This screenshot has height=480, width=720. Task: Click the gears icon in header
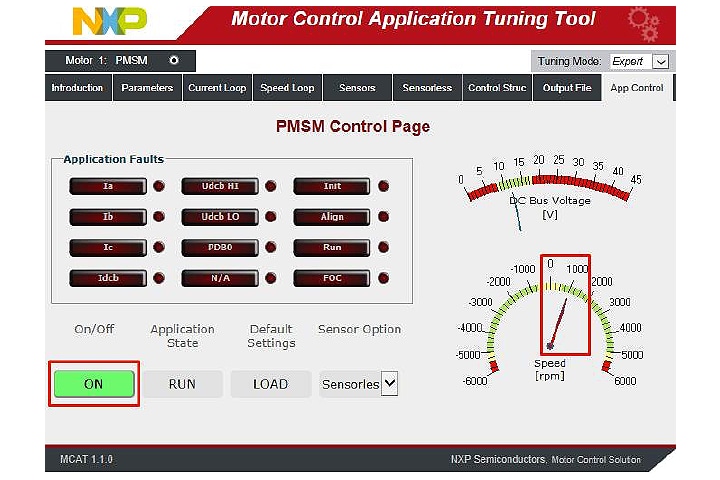(x=643, y=20)
